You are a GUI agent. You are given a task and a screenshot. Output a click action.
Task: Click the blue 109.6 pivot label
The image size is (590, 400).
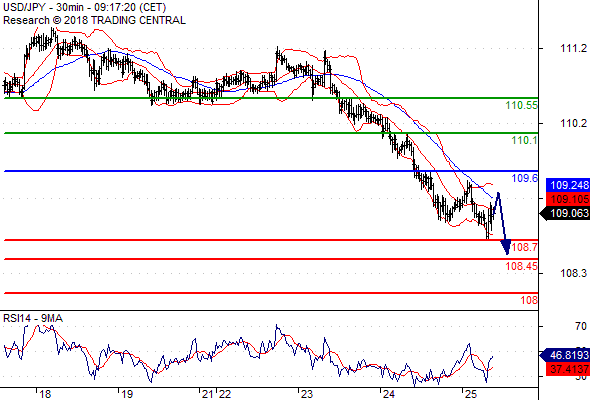(x=525, y=178)
